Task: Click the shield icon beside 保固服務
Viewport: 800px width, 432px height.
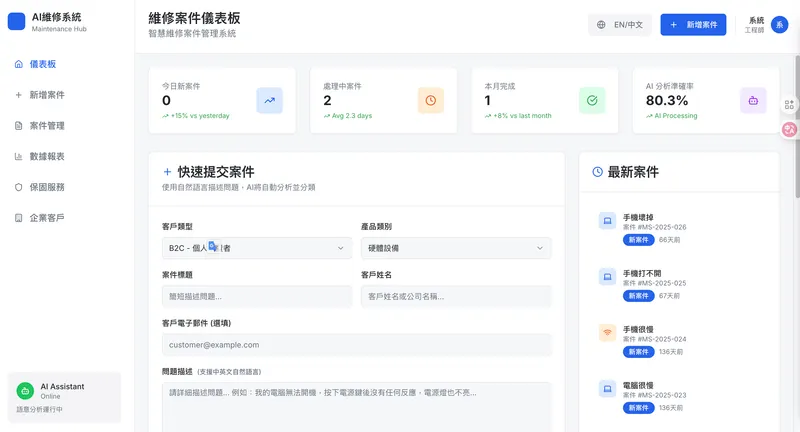Action: [19, 187]
